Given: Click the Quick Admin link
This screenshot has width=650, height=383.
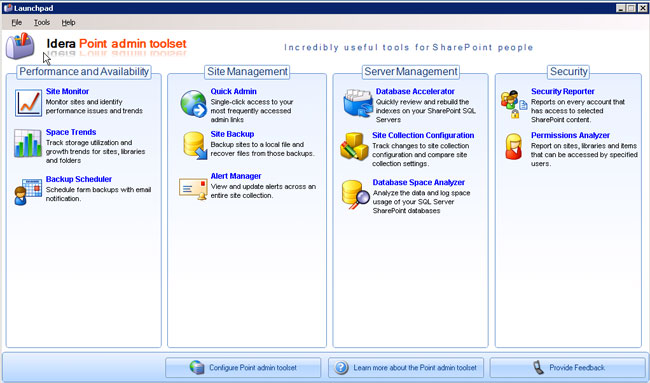Looking at the screenshot, I should click(x=233, y=91).
